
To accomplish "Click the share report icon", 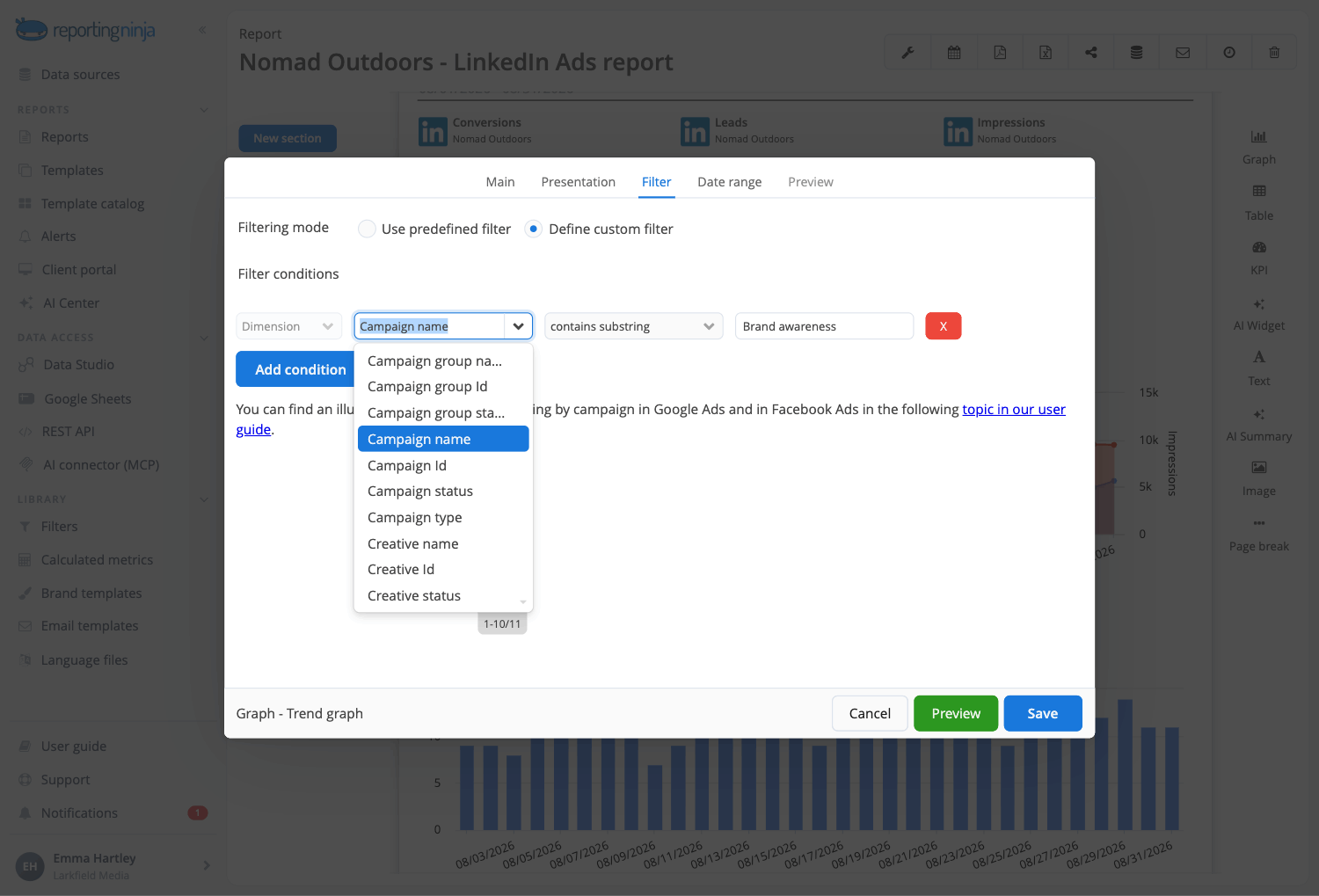I will click(1091, 53).
